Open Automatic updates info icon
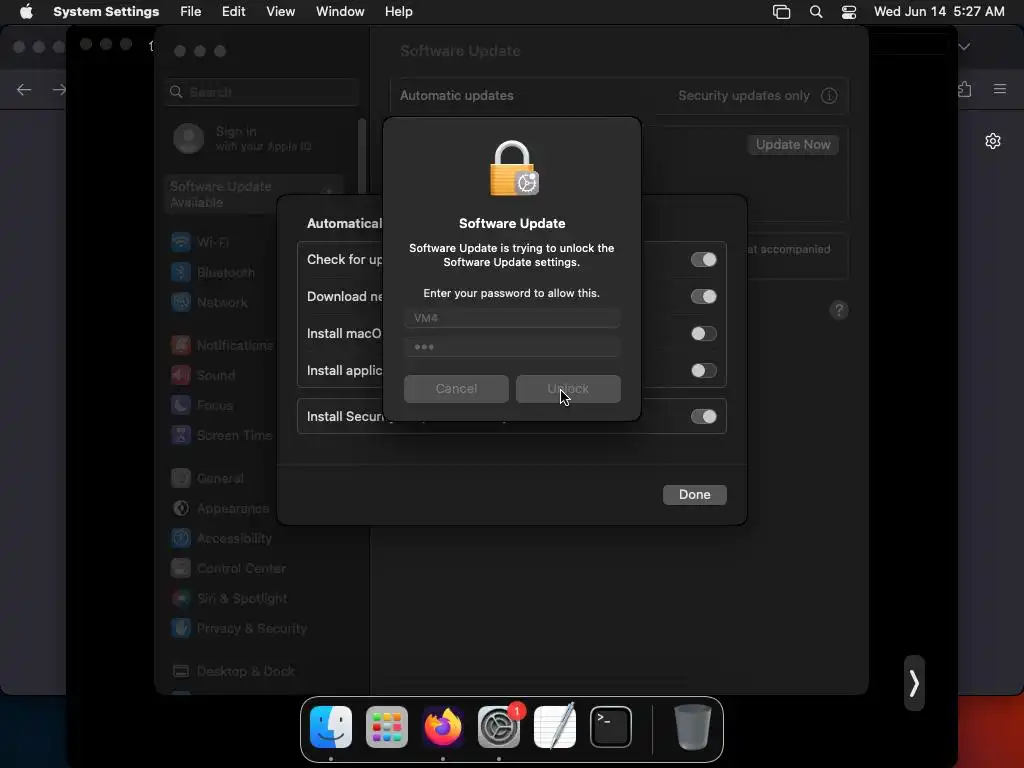This screenshot has height=768, width=1024. click(x=829, y=96)
